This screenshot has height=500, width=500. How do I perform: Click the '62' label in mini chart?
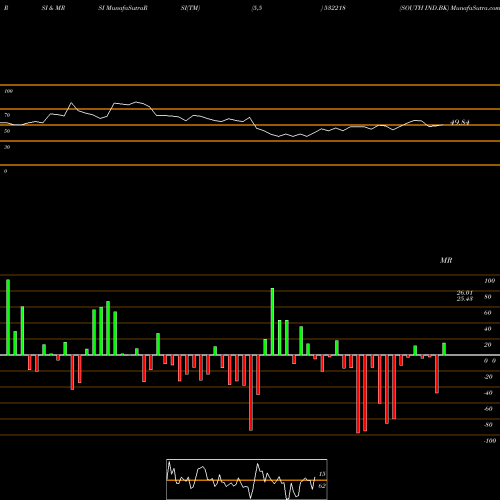[322, 486]
